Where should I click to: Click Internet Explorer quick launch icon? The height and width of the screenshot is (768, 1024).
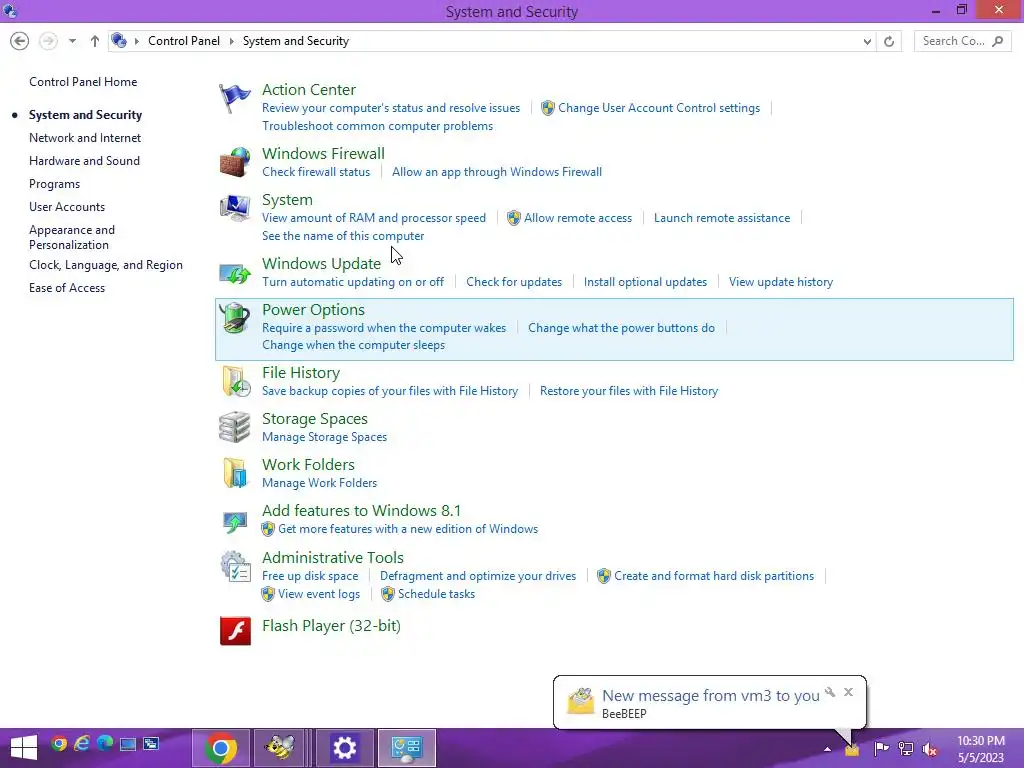82,744
